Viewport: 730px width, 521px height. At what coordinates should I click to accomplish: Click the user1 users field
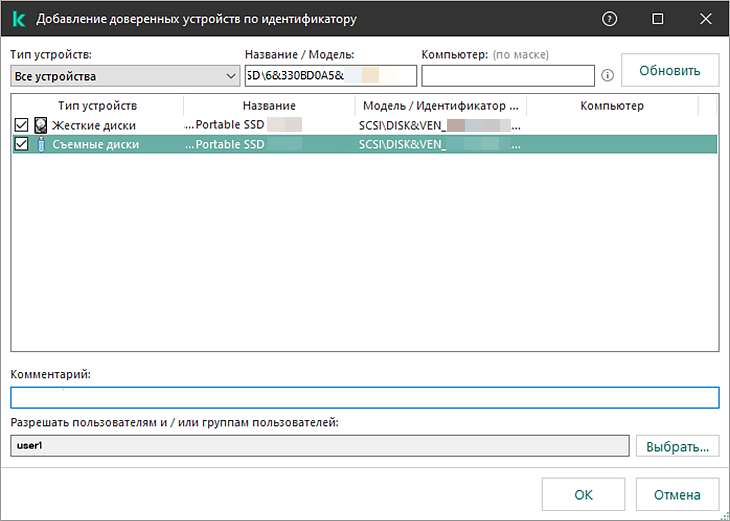320,446
